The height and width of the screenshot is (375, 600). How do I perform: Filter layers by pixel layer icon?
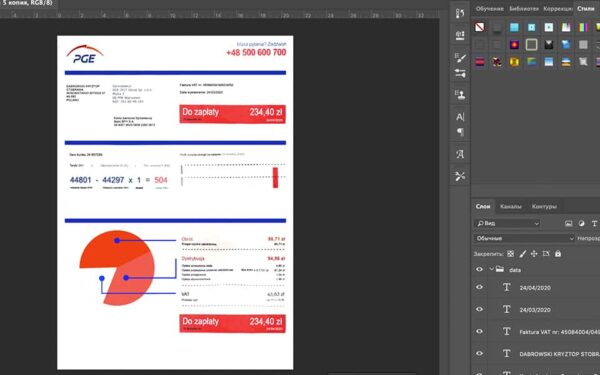pyautogui.click(x=569, y=223)
